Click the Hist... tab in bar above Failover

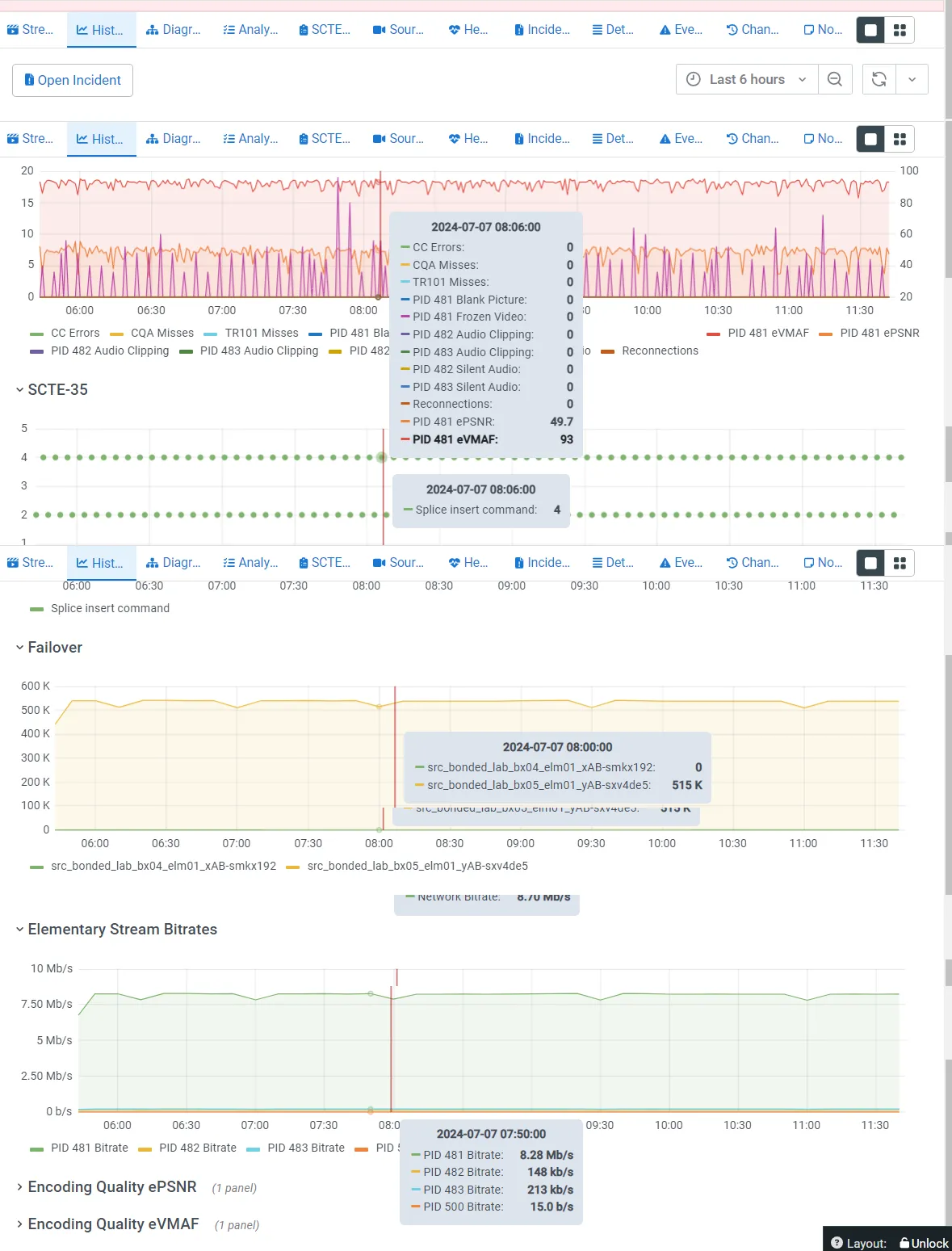click(x=101, y=563)
